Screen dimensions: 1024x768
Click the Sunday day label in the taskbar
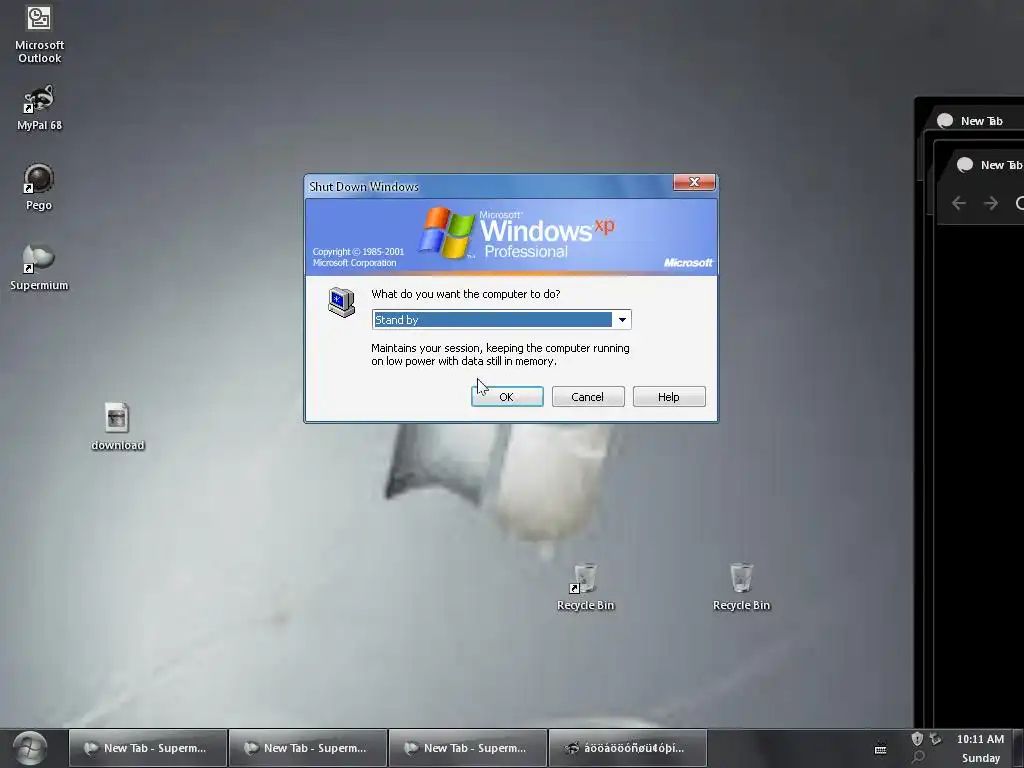(981, 758)
